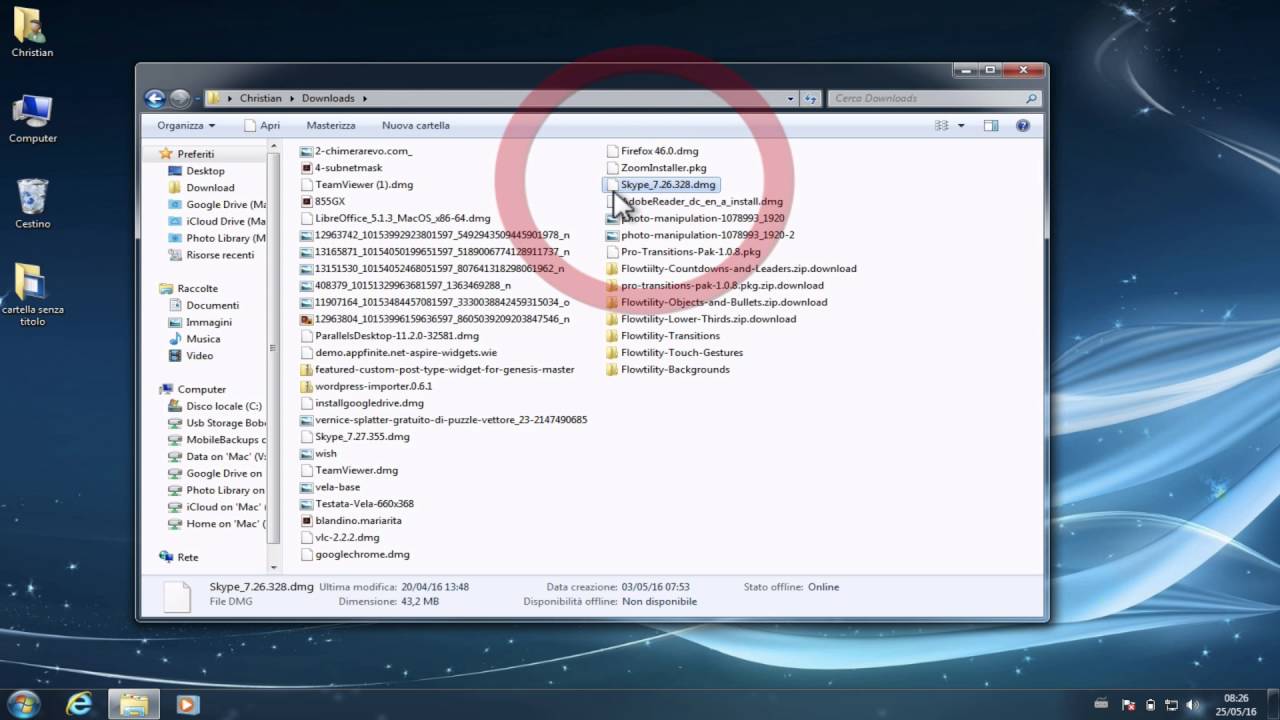The image size is (1280, 720).
Task: Select the vlc-2.2.2.dmg file
Action: coord(340,538)
